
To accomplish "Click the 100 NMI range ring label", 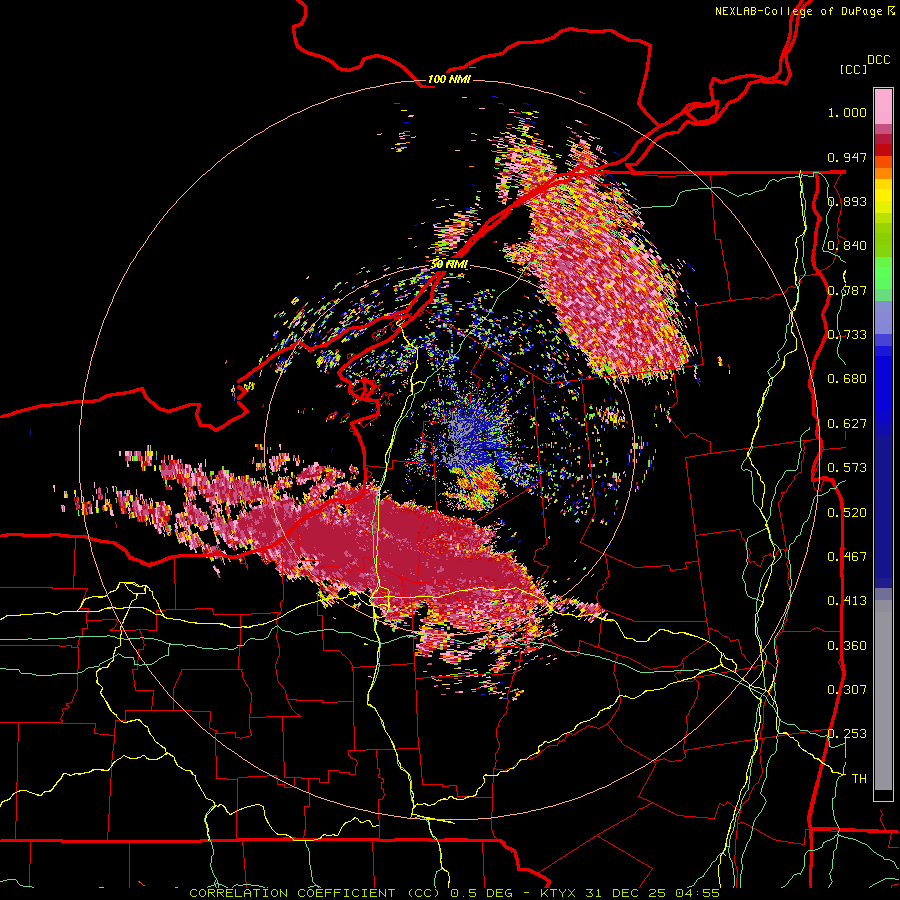I will [x=449, y=79].
